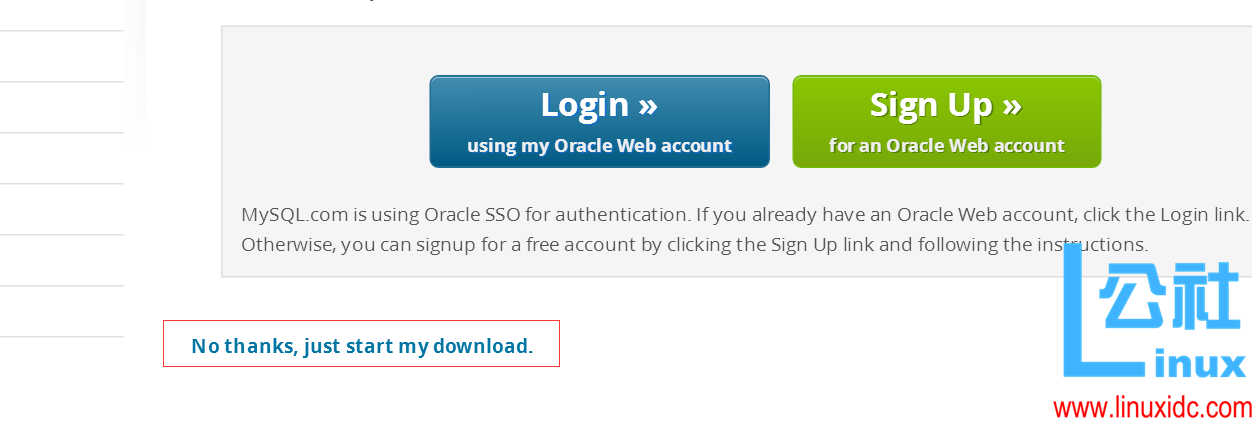1252x433 pixels.
Task: Click the green Sign Up button
Action: click(x=946, y=121)
